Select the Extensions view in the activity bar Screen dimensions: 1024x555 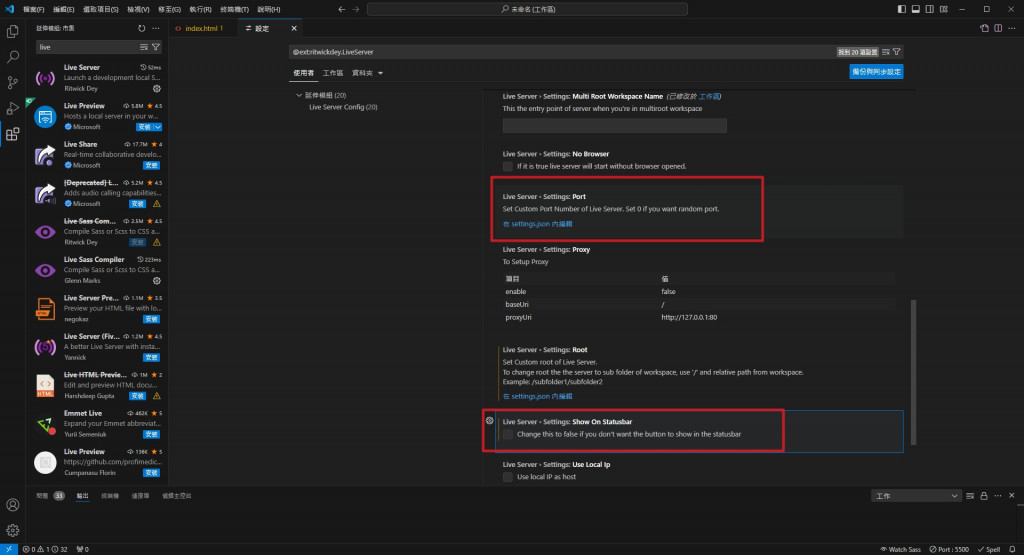point(12,135)
